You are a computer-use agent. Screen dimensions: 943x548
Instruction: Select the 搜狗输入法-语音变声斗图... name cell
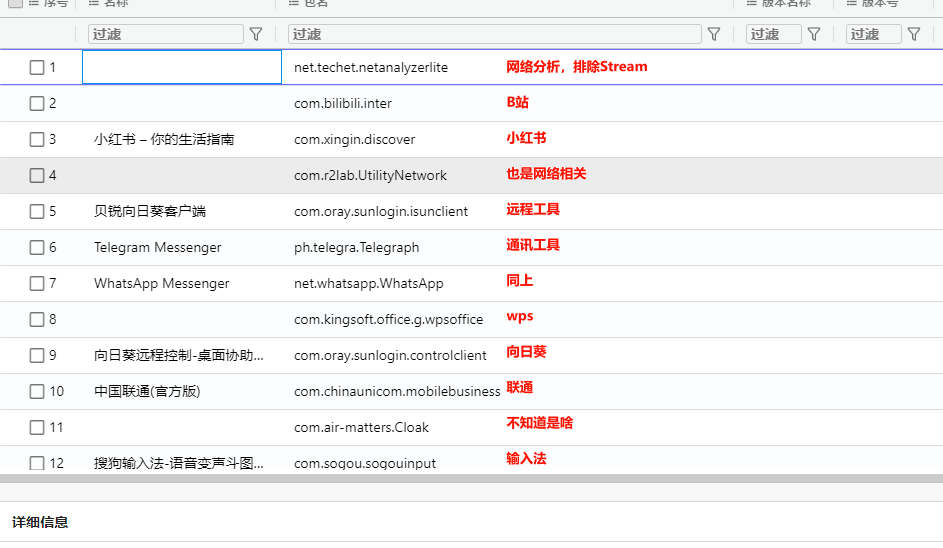pyautogui.click(x=179, y=463)
